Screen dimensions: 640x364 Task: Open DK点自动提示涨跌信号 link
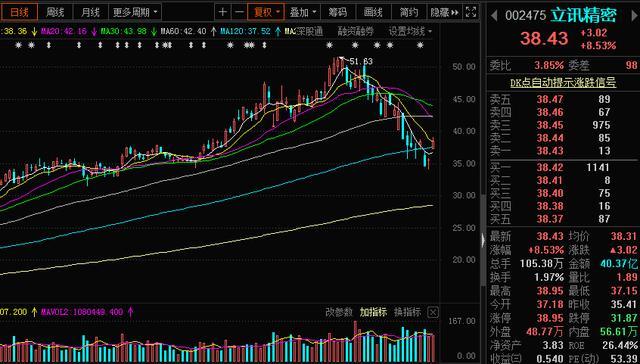(x=563, y=83)
